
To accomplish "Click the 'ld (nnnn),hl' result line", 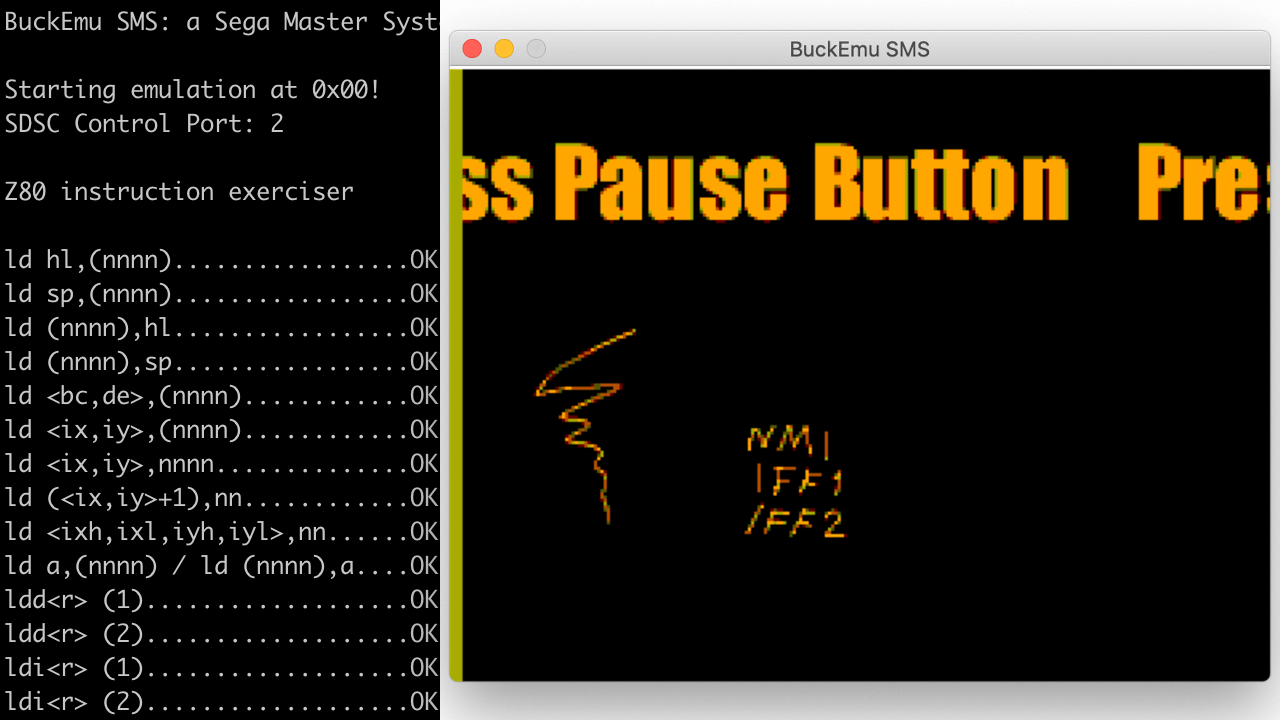I will pos(220,328).
